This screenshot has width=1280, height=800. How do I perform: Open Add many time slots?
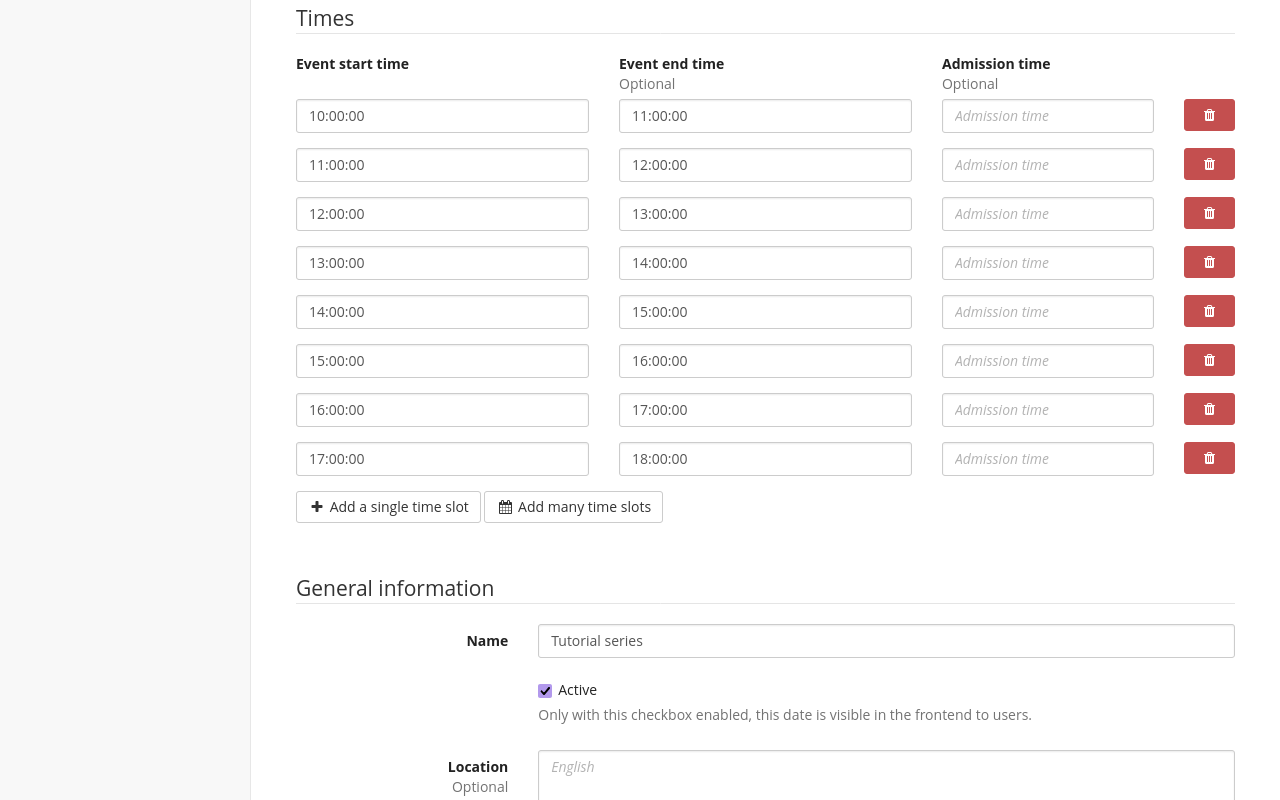(573, 507)
